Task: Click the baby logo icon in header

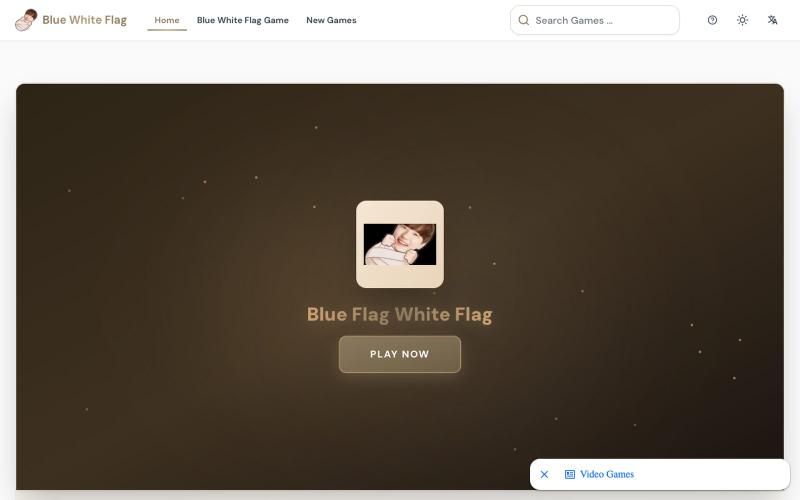Action: coord(26,20)
